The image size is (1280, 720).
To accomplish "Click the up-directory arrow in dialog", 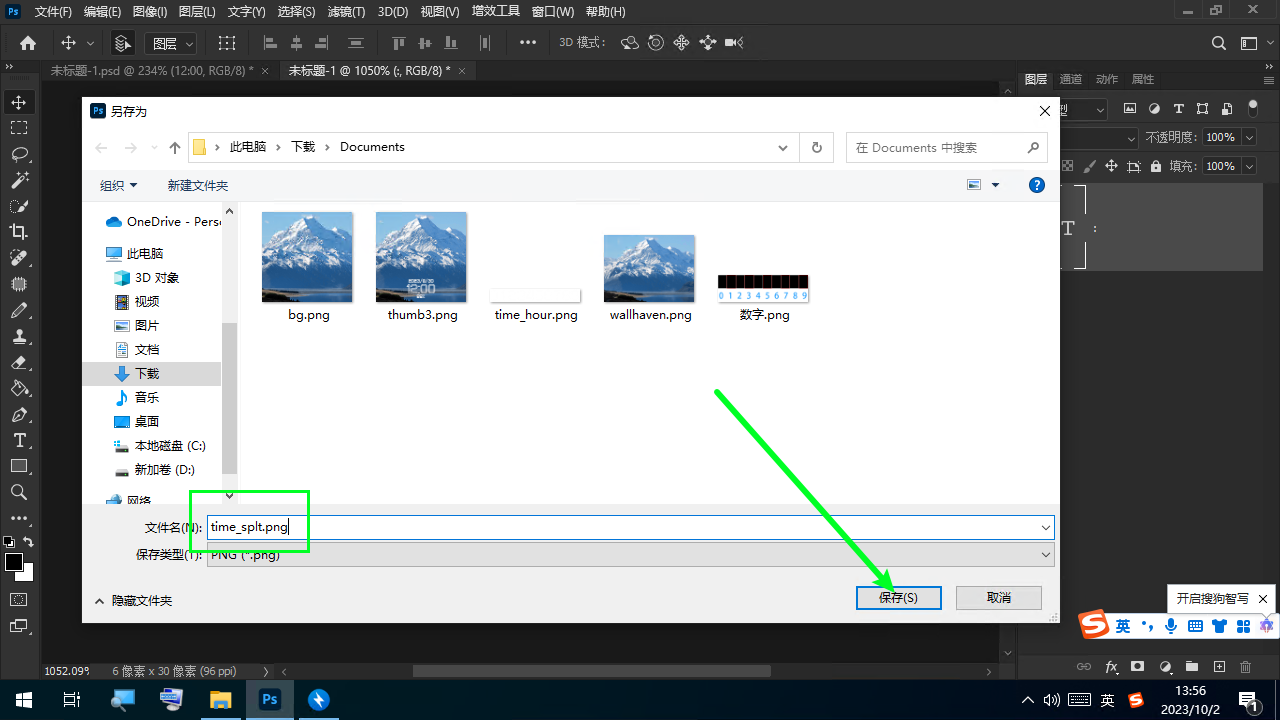I will 175,147.
